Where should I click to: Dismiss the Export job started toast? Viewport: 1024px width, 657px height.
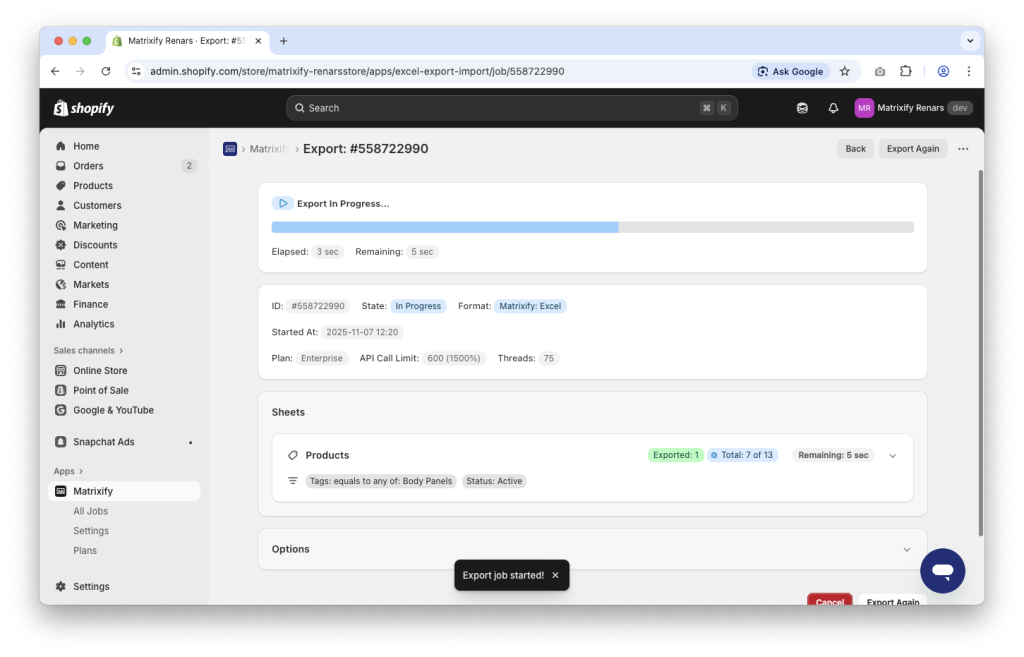pyautogui.click(x=555, y=575)
